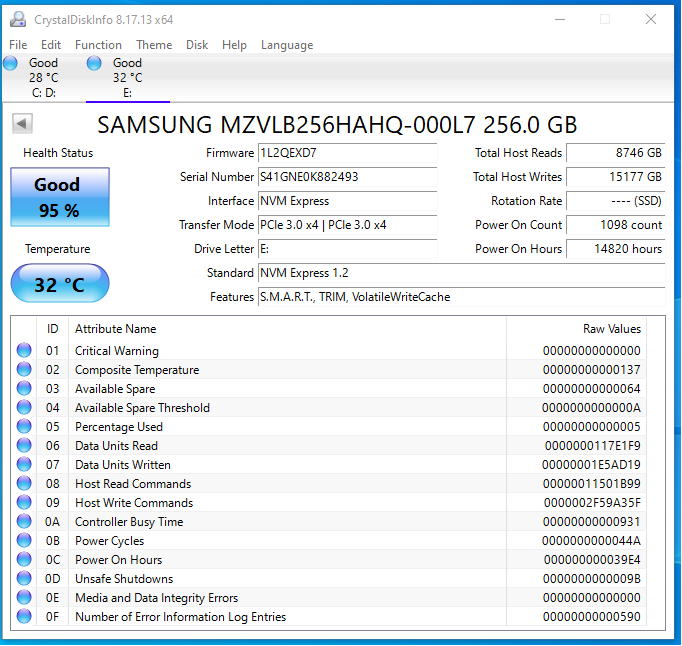Open the Language menu
This screenshot has height=646, width=682.
pos(287,45)
